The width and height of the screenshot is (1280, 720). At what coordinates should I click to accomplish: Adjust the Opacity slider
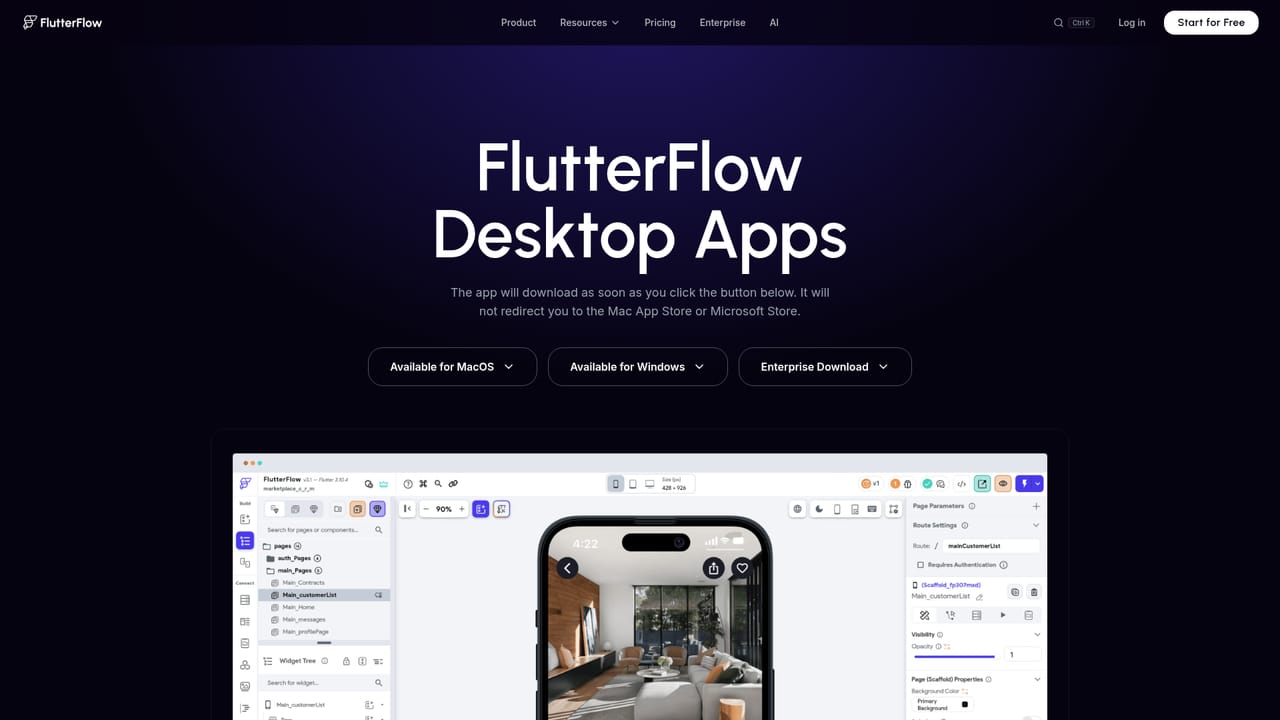tap(954, 656)
